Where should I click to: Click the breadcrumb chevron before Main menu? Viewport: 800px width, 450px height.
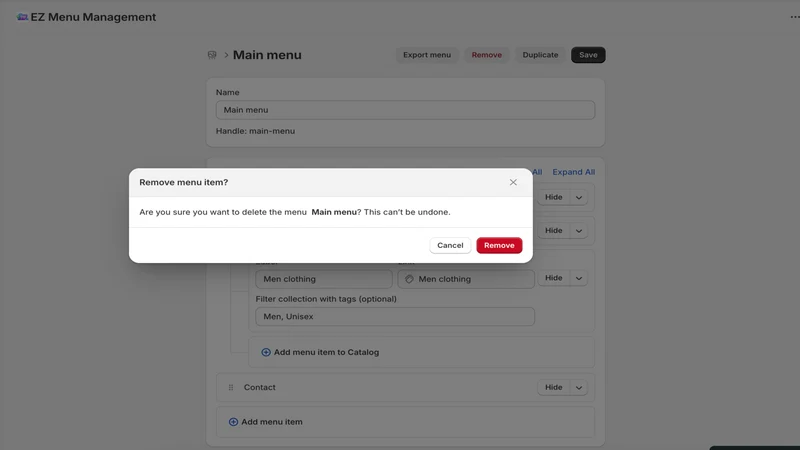pyautogui.click(x=226, y=55)
